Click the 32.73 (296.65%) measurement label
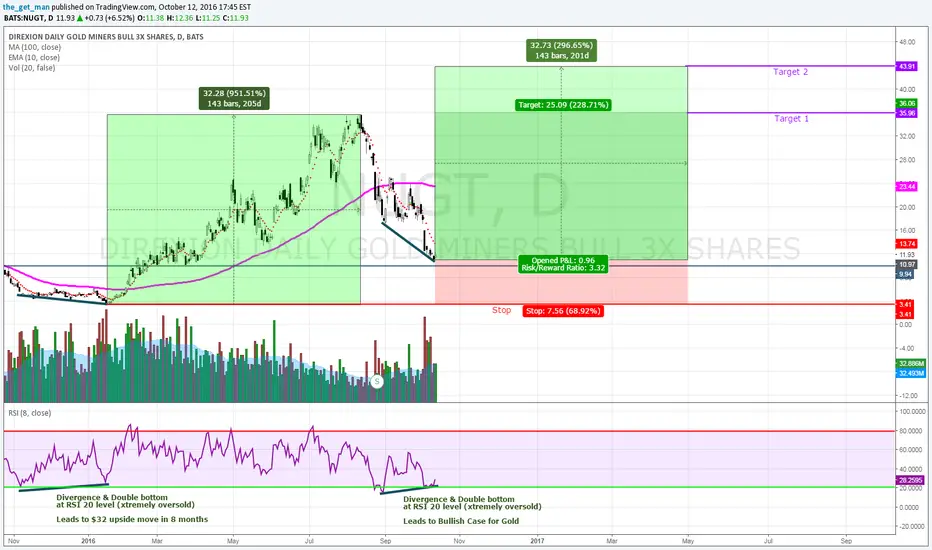932x550 pixels. (x=562, y=51)
